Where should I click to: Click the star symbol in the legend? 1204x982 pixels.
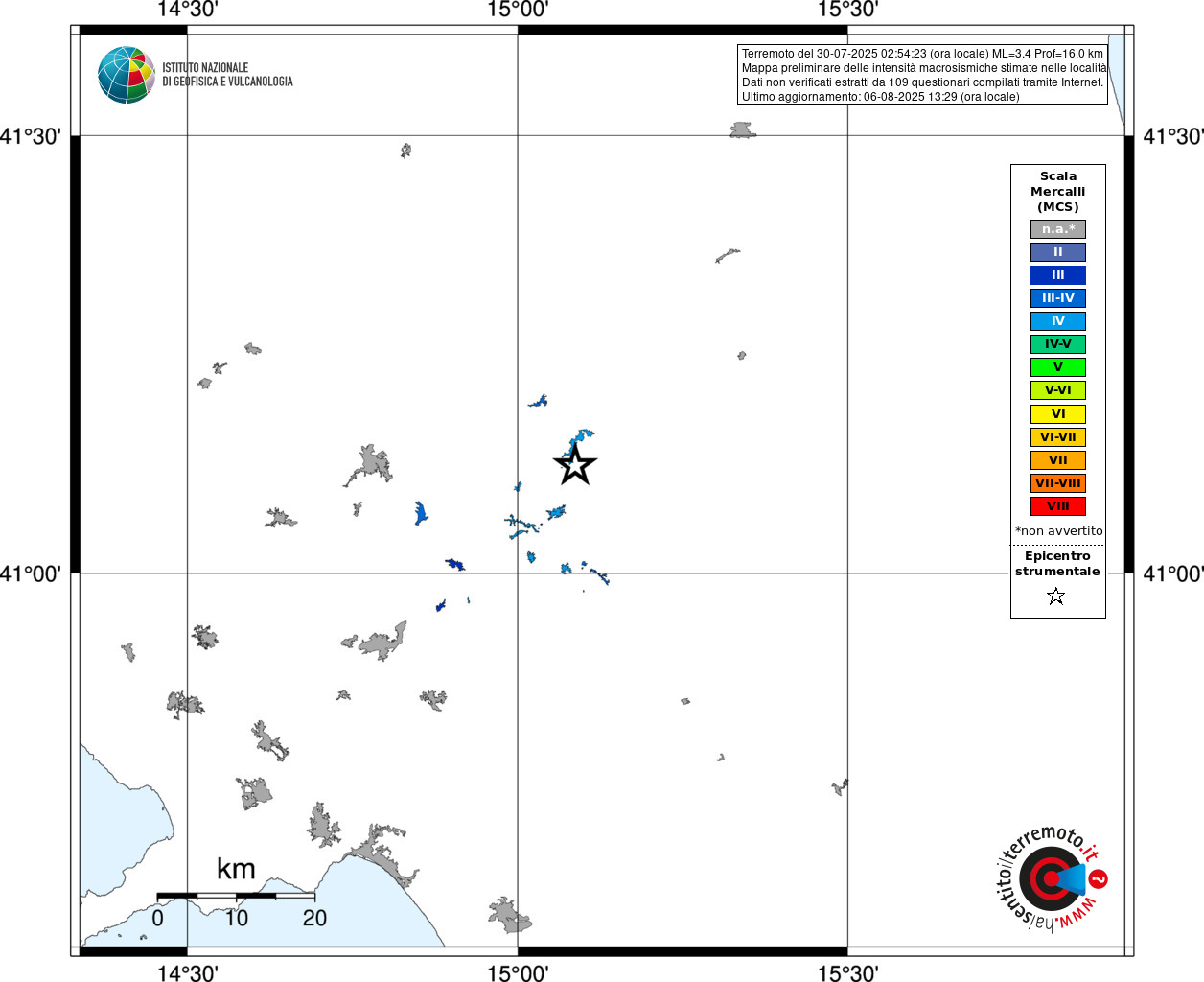pos(1056,596)
